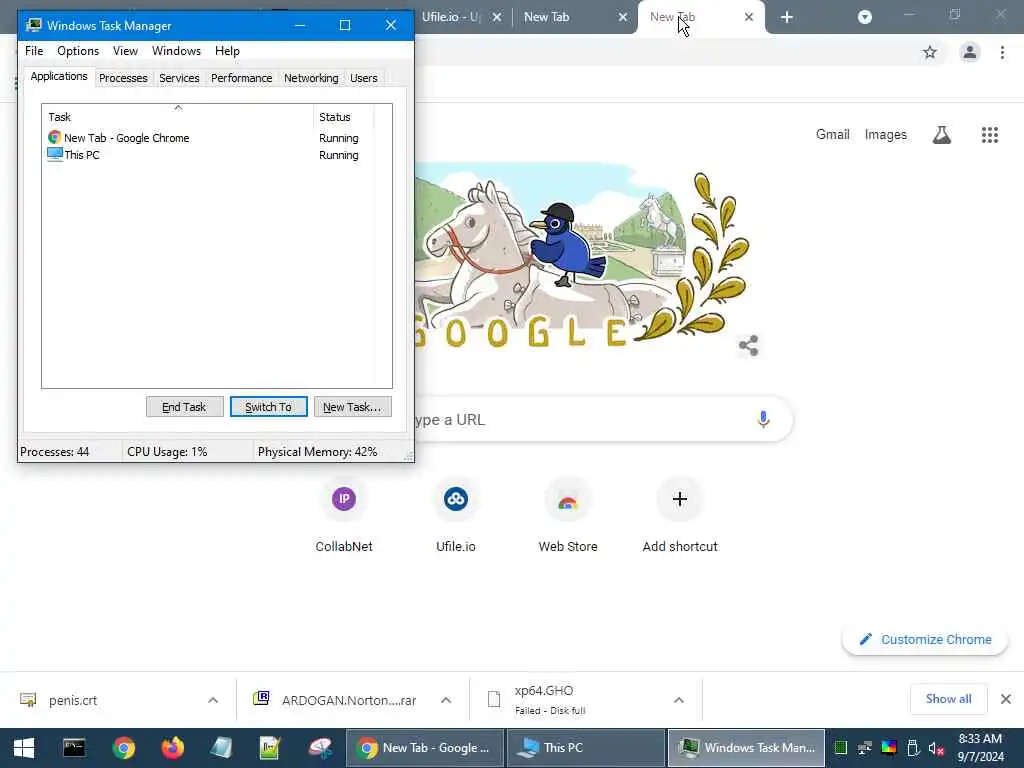
Task: Share the Google Doodle
Action: point(748,345)
